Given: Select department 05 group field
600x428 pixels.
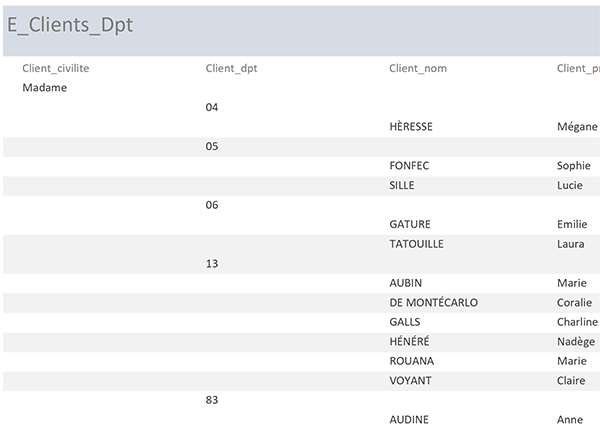Looking at the screenshot, I should pyautogui.click(x=212, y=146).
